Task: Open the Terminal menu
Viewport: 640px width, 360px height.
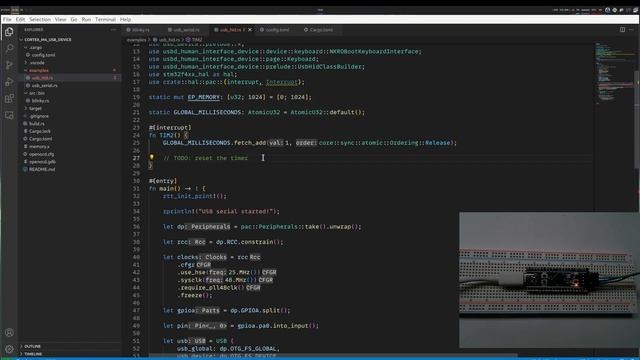Action: (x=105, y=19)
